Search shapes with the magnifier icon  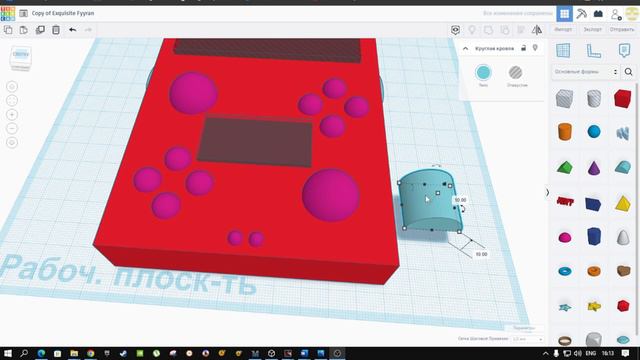tap(629, 72)
